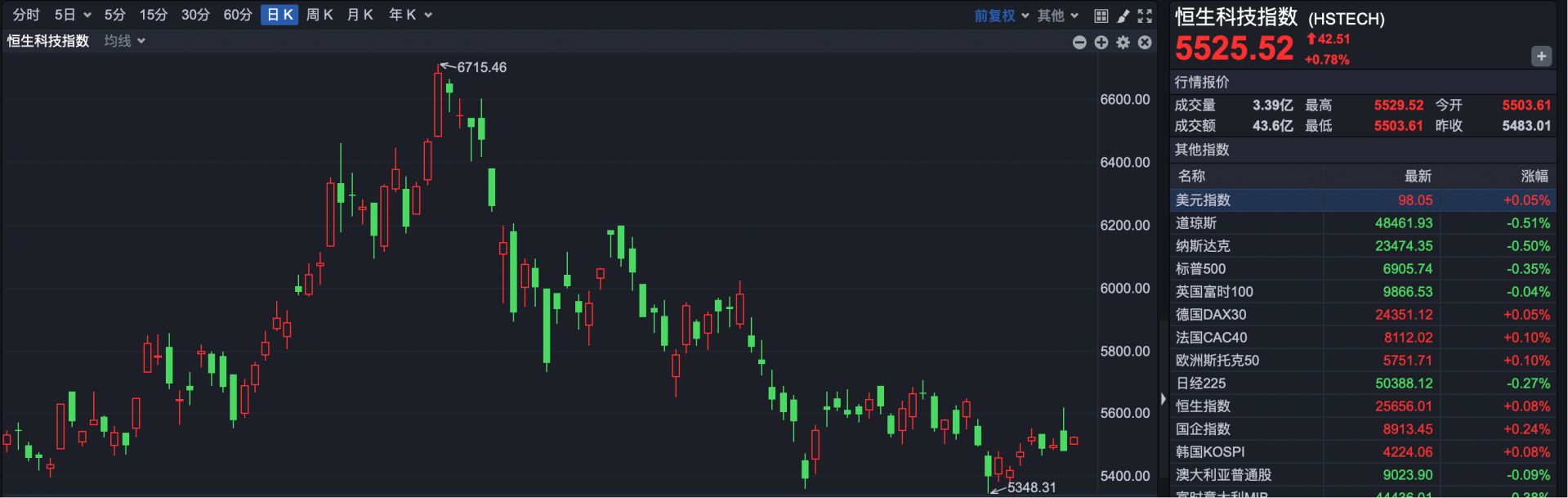Open the 前复权 adjustment dropdown
The height and width of the screenshot is (498, 1568).
pyautogui.click(x=1001, y=16)
